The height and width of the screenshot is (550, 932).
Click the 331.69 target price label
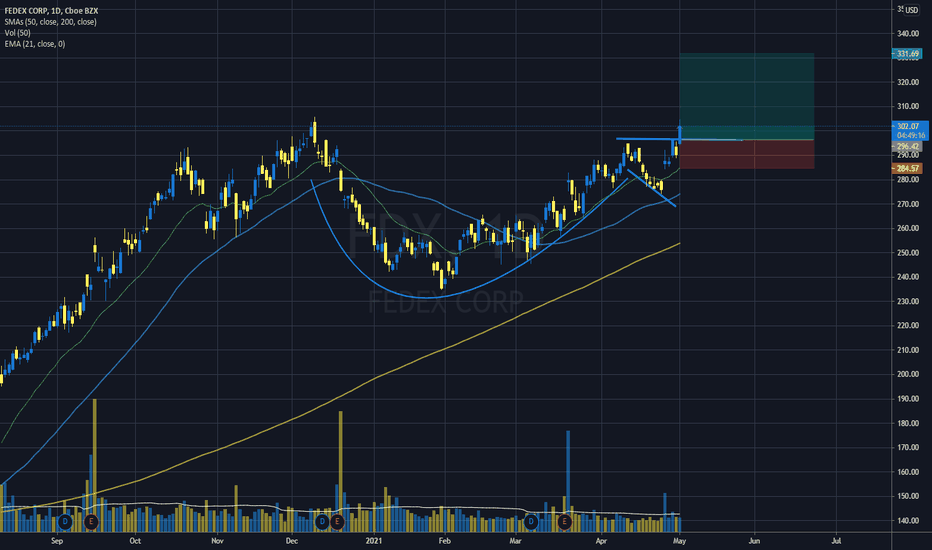(x=907, y=54)
